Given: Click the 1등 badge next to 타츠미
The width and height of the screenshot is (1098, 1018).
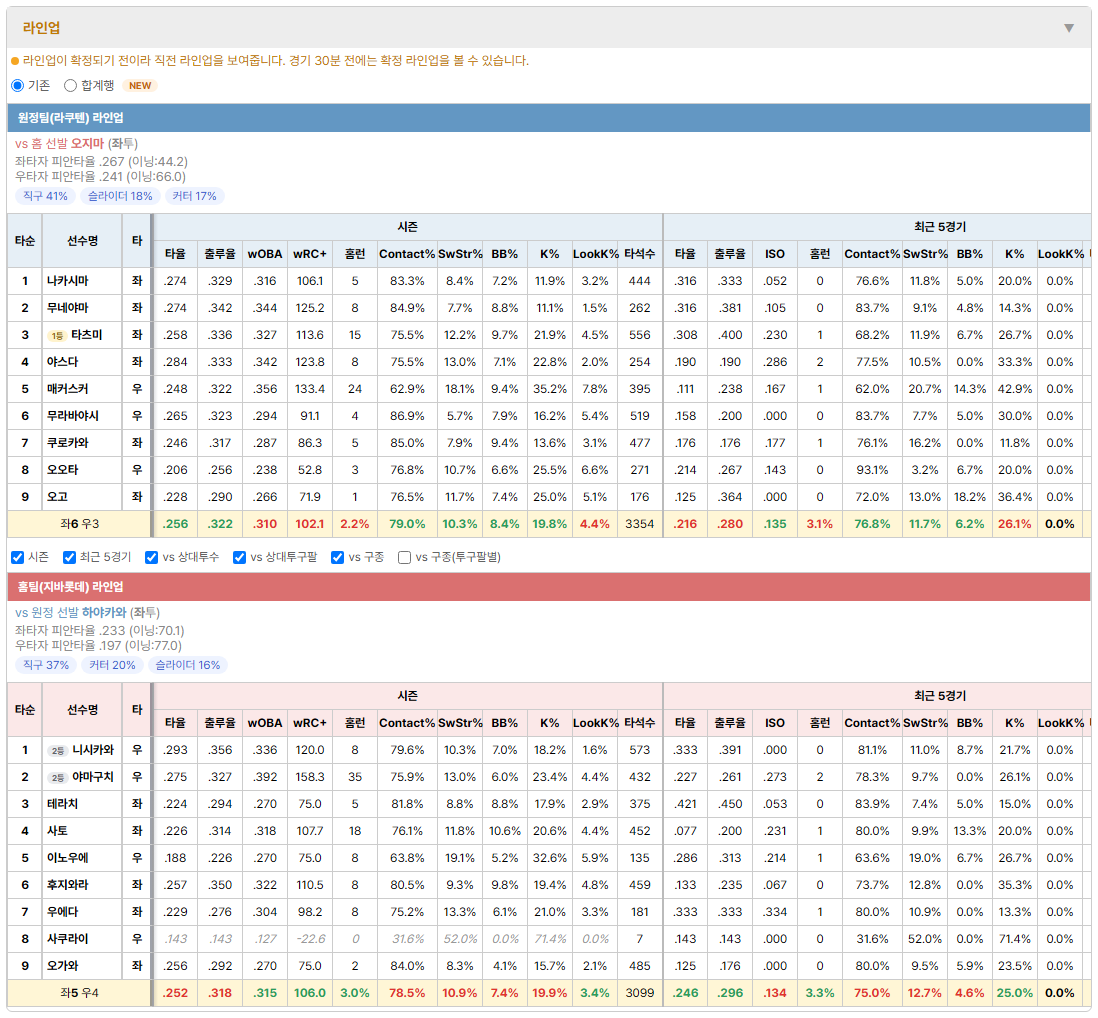Looking at the screenshot, I should click(x=57, y=335).
